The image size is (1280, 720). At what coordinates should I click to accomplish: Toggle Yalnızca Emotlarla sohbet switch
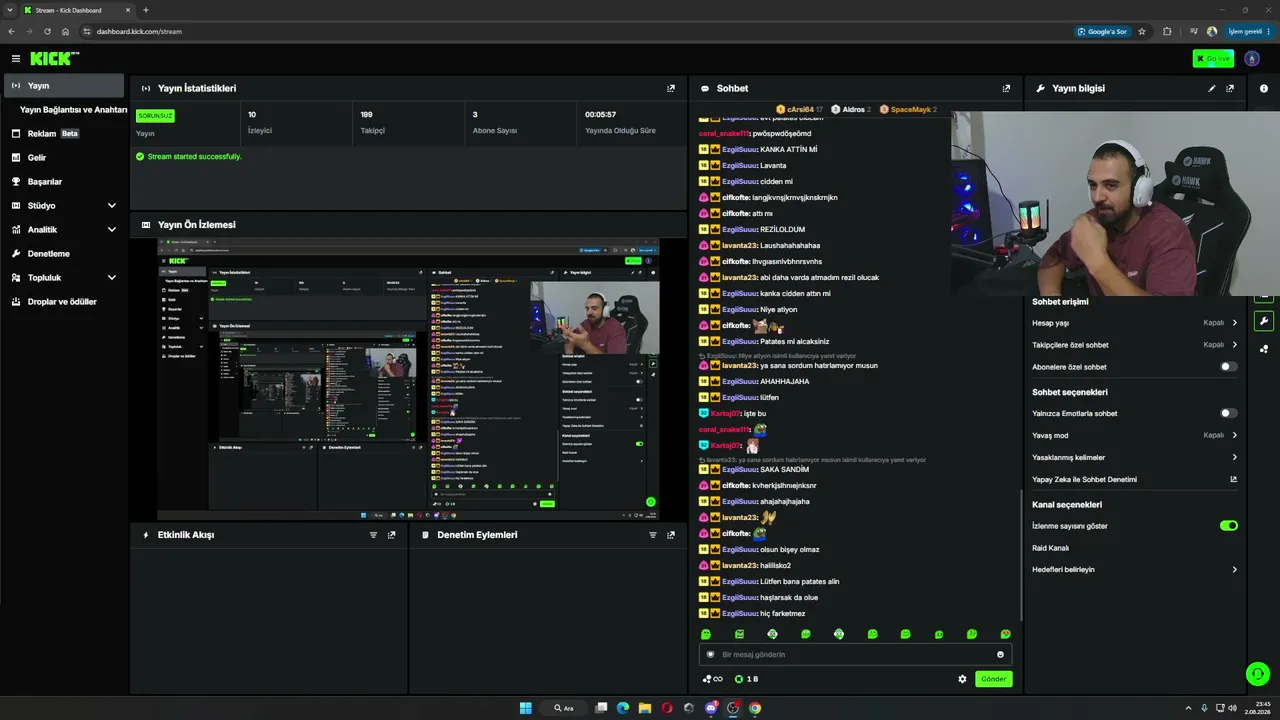[x=1229, y=413]
